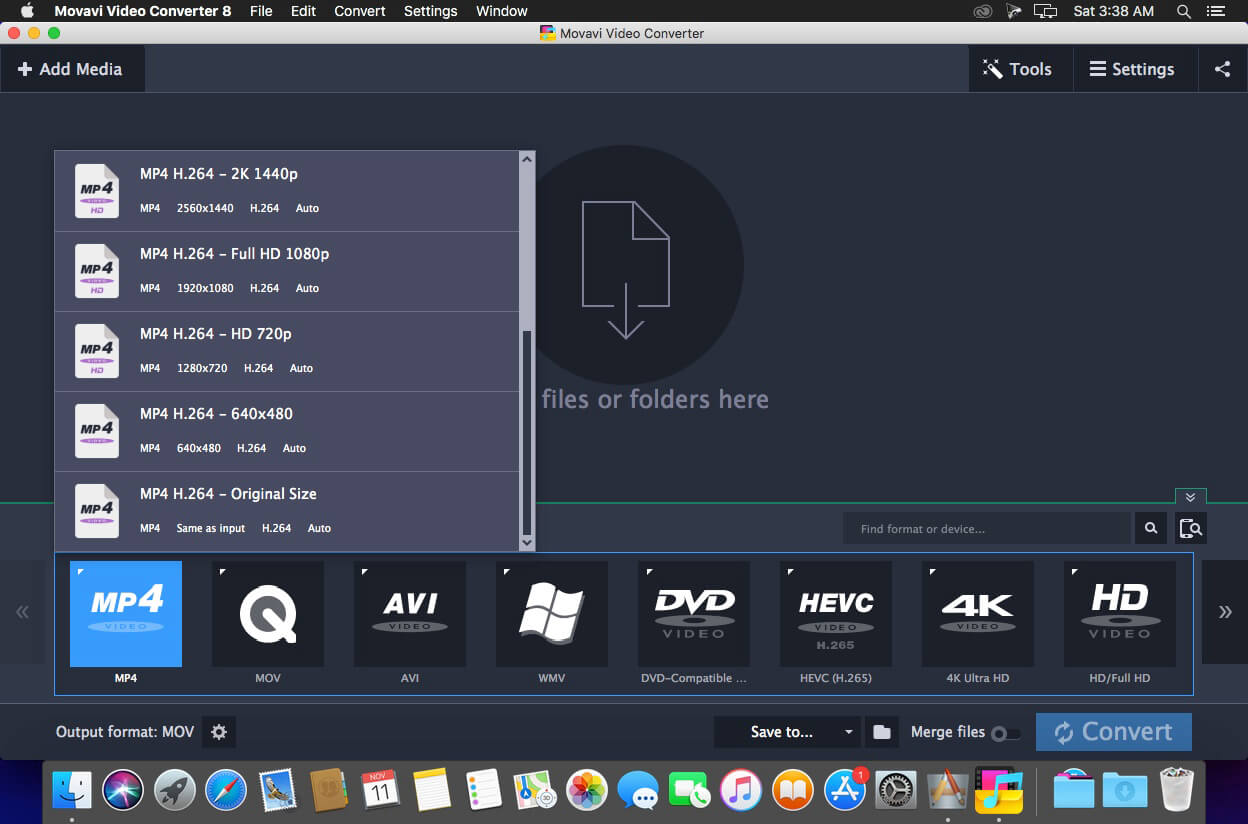
Task: Pick the 4K Ultra HD format icon
Action: (977, 613)
